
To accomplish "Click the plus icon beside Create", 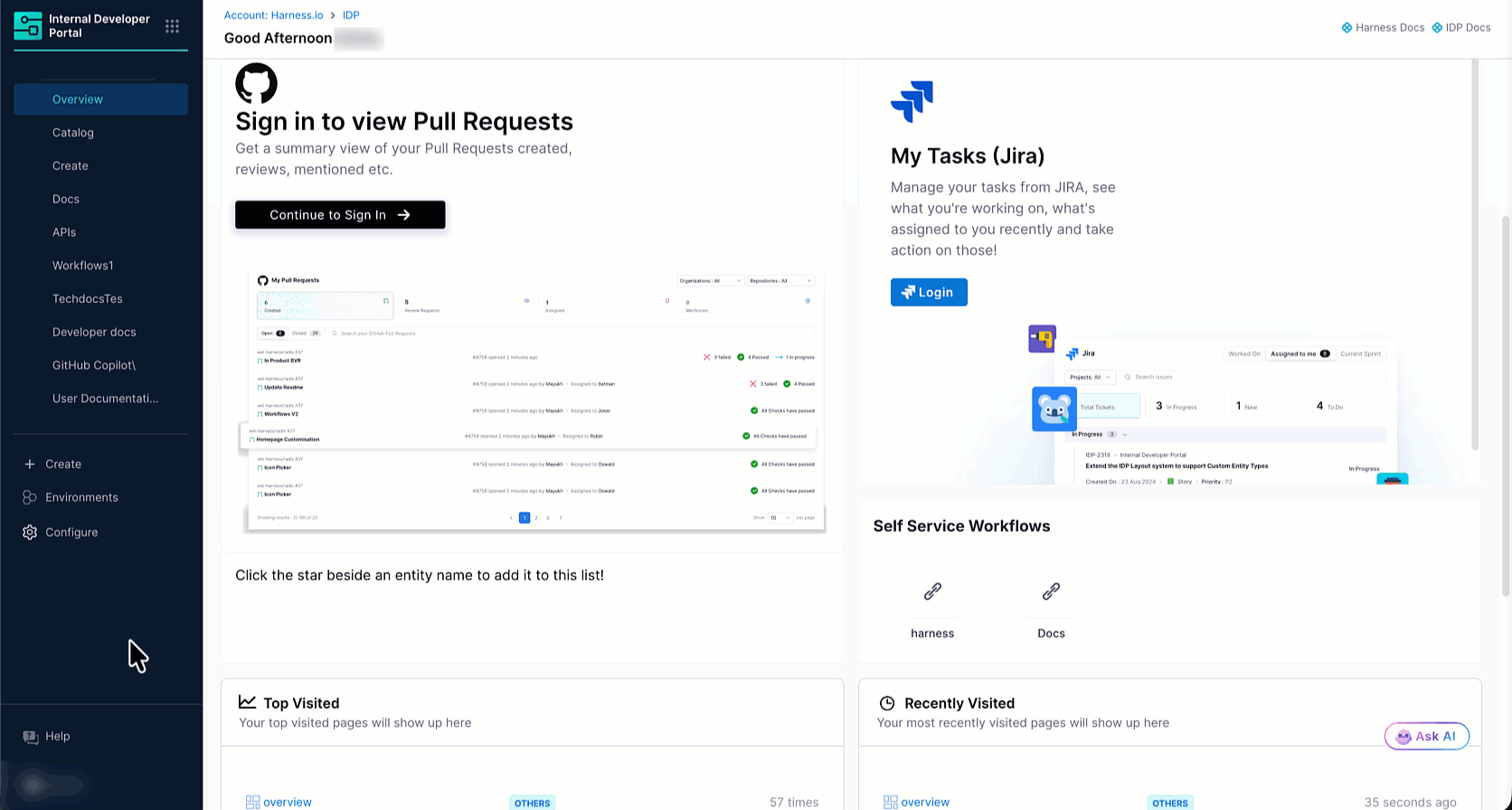I will click(x=30, y=464).
